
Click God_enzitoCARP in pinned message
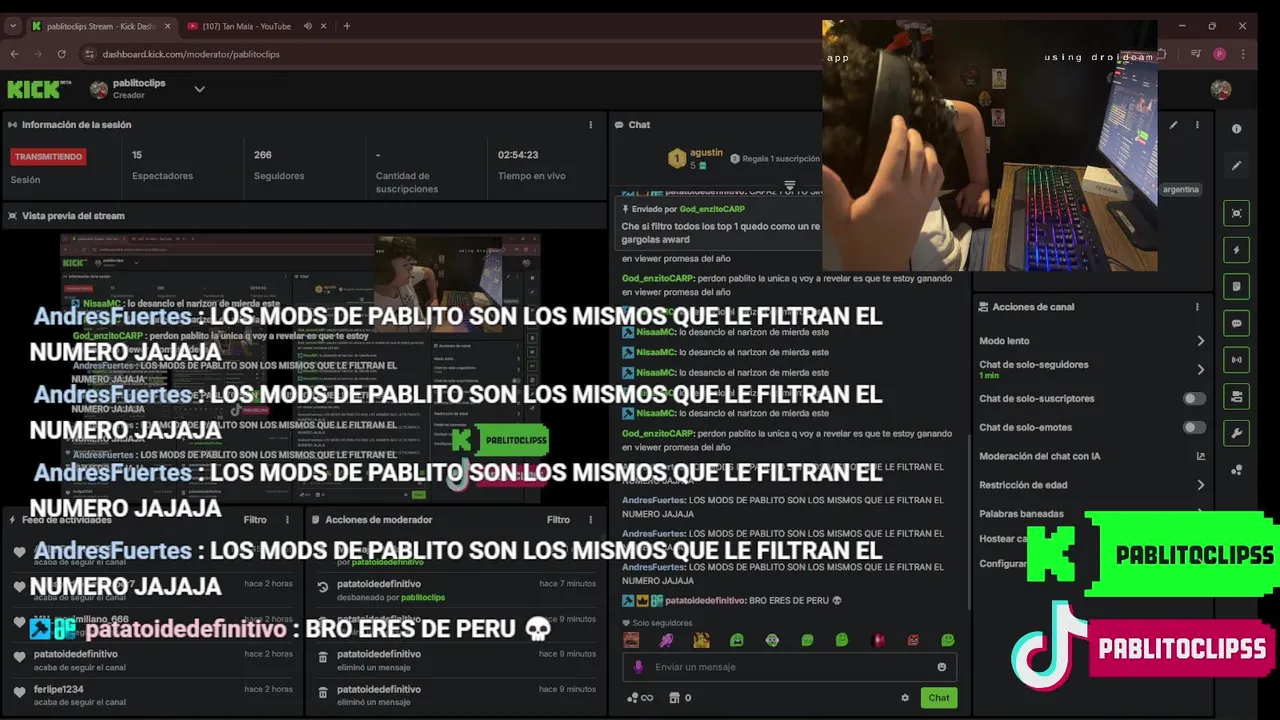click(x=712, y=210)
